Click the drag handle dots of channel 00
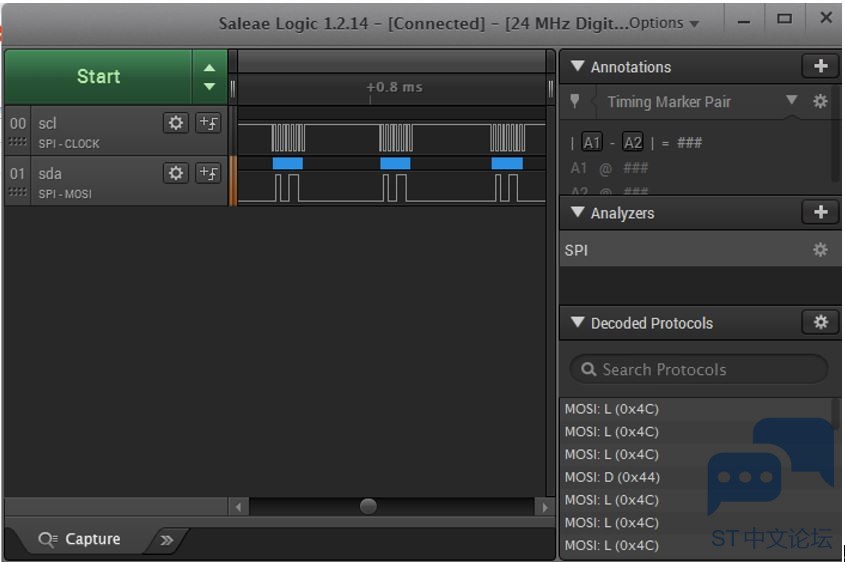Viewport: 845px width, 562px height. [x=17, y=141]
